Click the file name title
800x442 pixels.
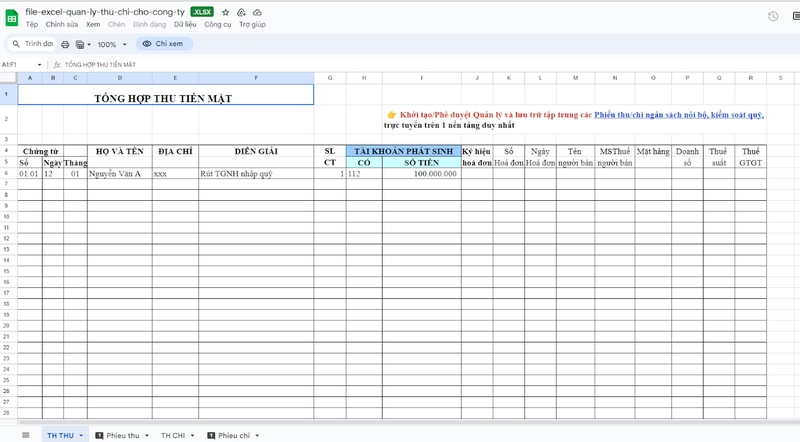click(105, 12)
